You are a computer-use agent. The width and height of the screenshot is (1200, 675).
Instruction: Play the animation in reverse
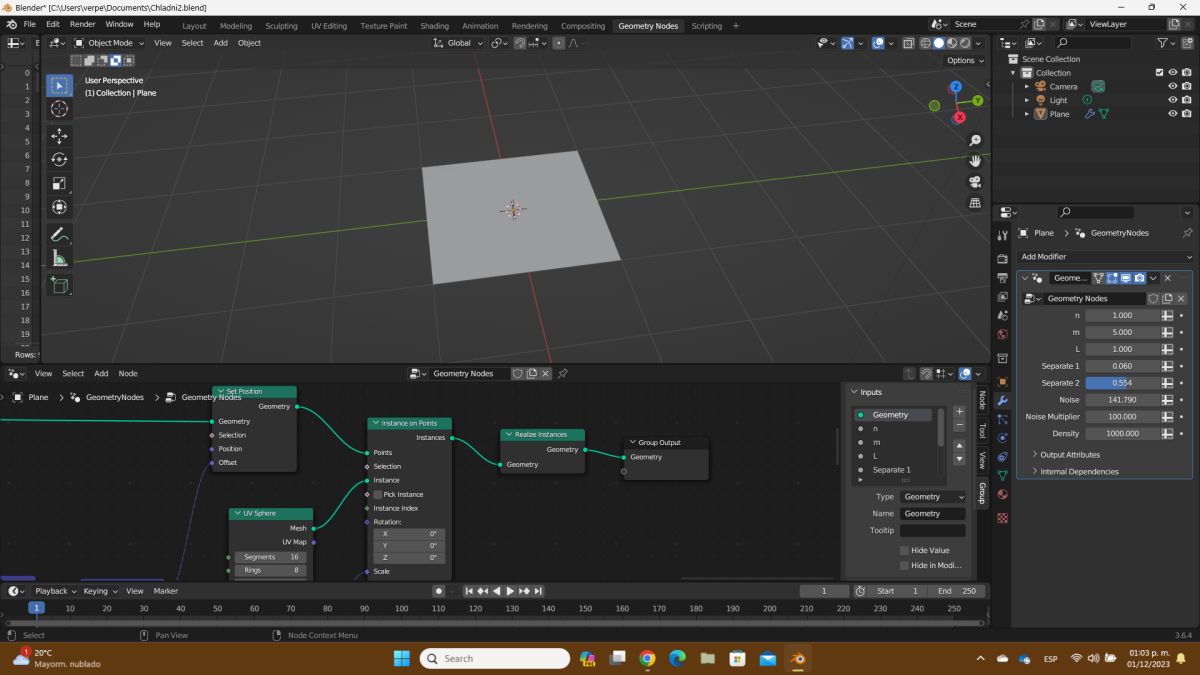click(496, 591)
